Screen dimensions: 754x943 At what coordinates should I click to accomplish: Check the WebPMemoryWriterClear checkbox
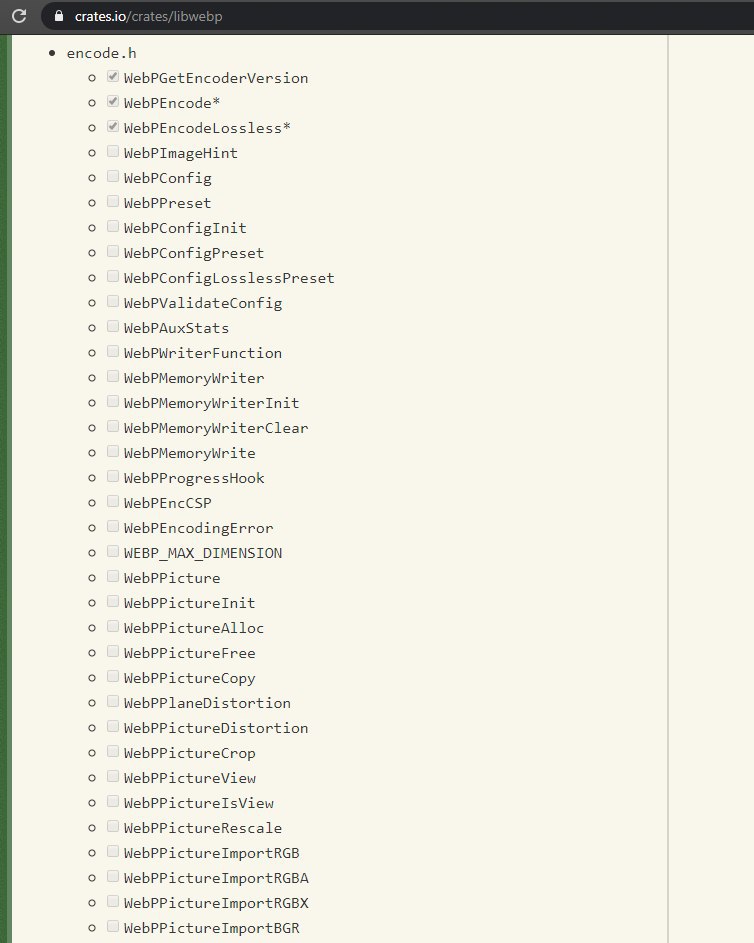(113, 426)
